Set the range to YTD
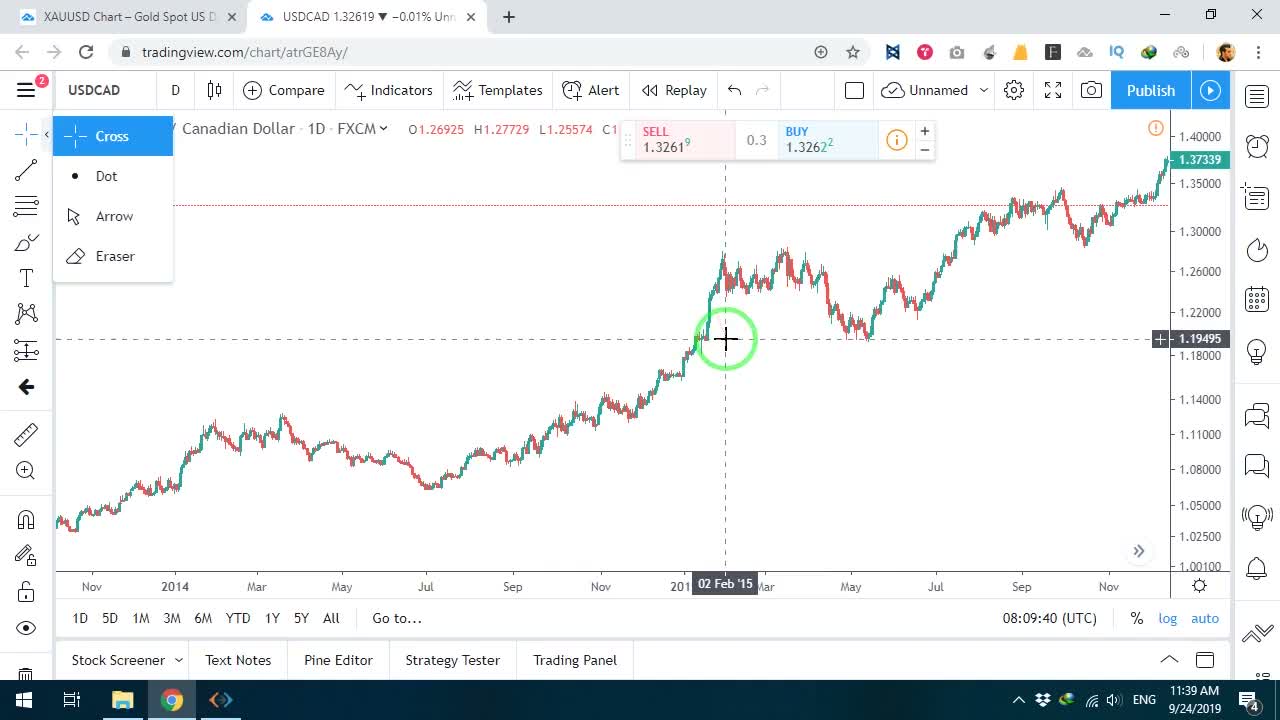1280x720 pixels. click(x=238, y=618)
